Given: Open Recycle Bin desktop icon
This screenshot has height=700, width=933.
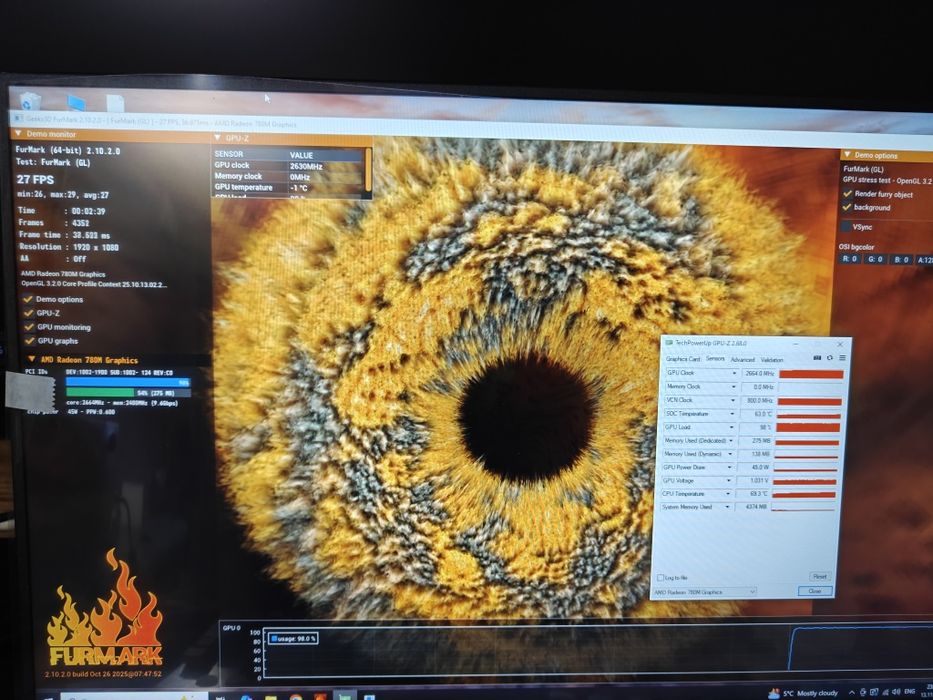Looking at the screenshot, I should [30, 101].
